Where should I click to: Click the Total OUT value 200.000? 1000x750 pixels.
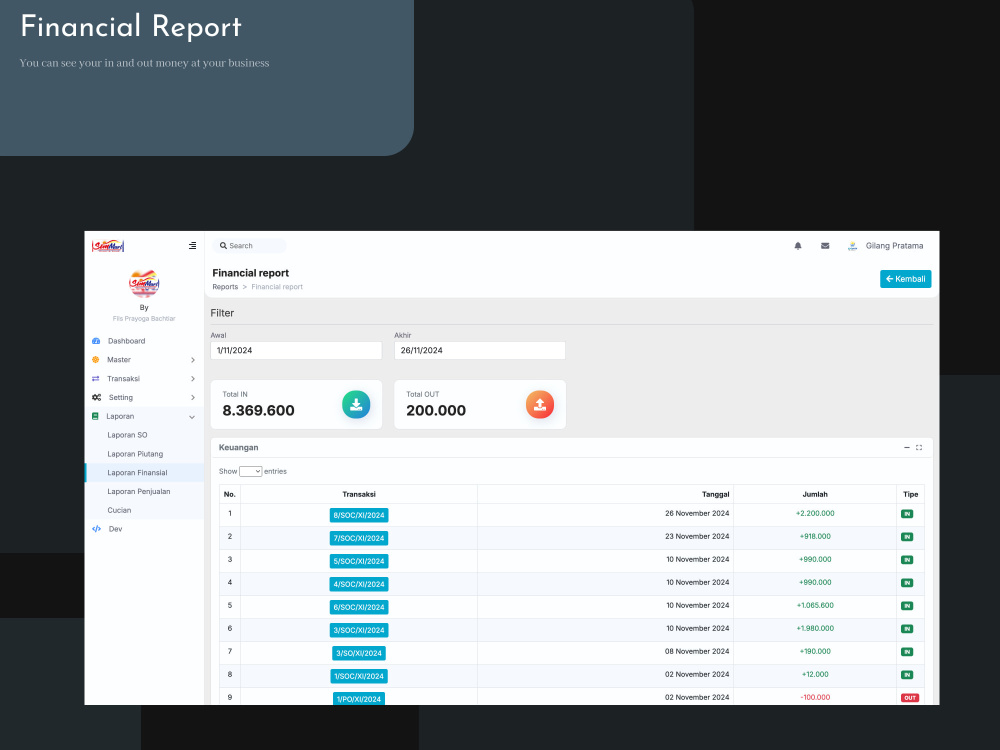tap(436, 410)
